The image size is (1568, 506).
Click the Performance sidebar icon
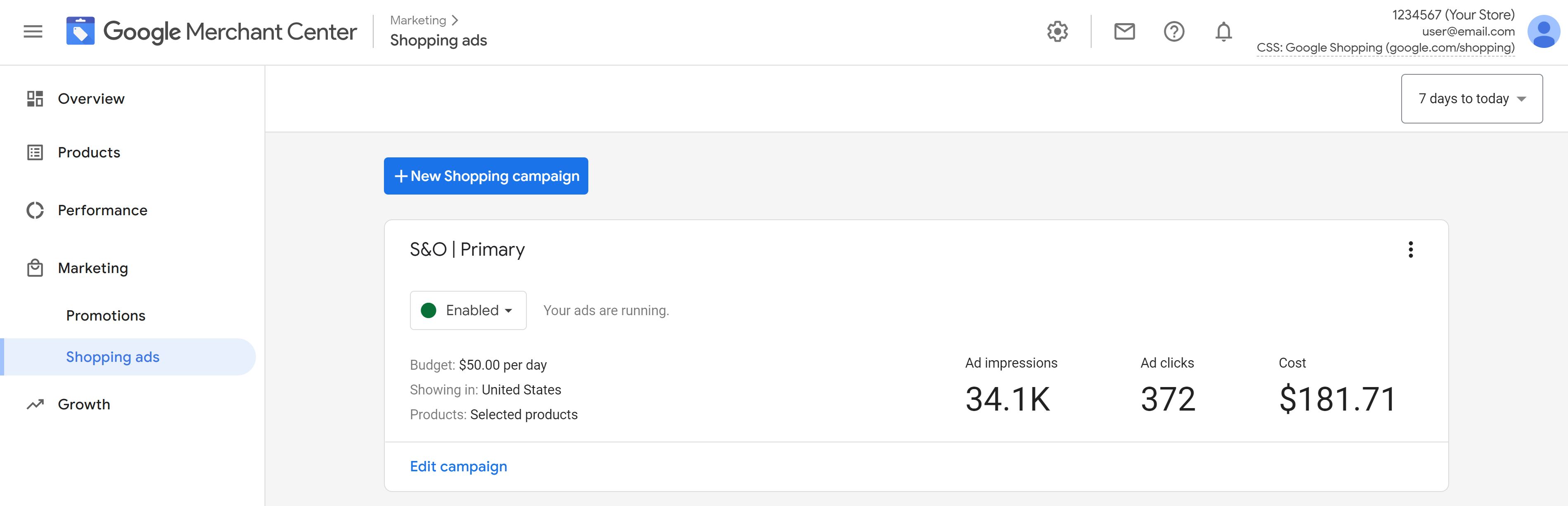36,211
